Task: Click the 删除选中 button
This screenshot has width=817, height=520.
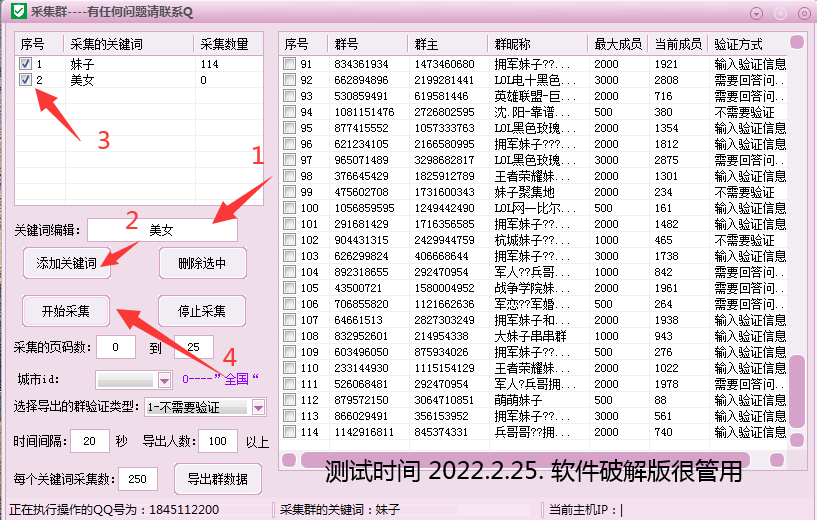Action: point(202,263)
